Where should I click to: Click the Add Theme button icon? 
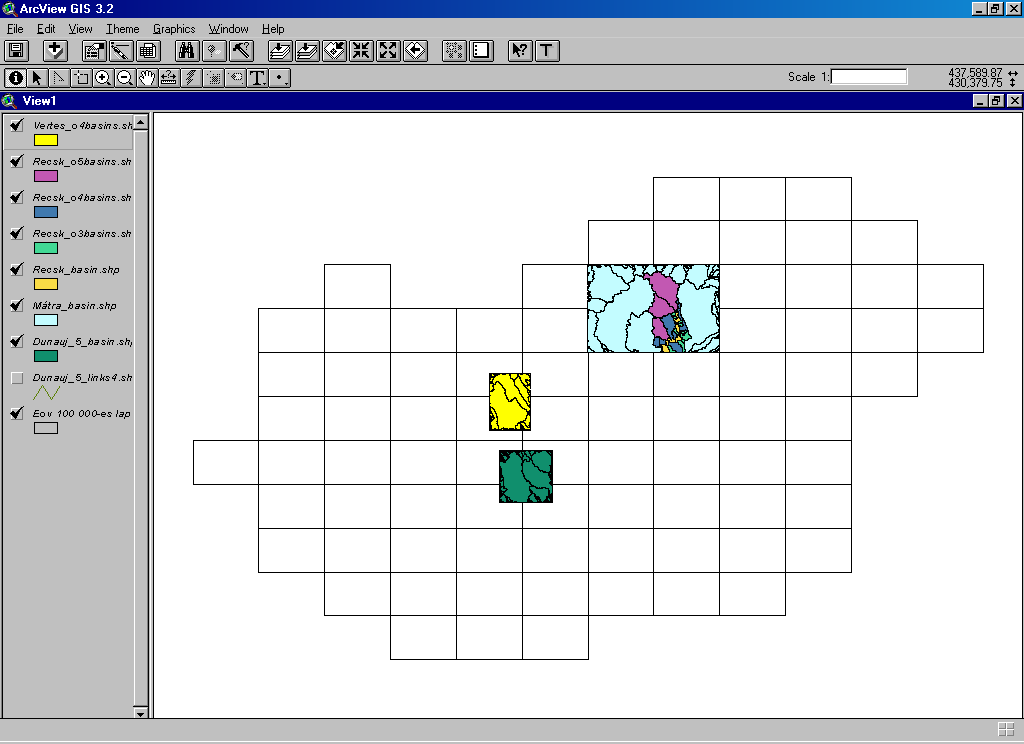[x=55, y=51]
